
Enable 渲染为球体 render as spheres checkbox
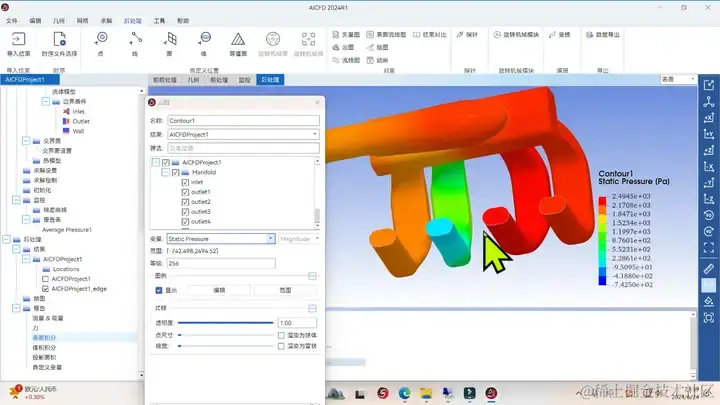click(281, 335)
